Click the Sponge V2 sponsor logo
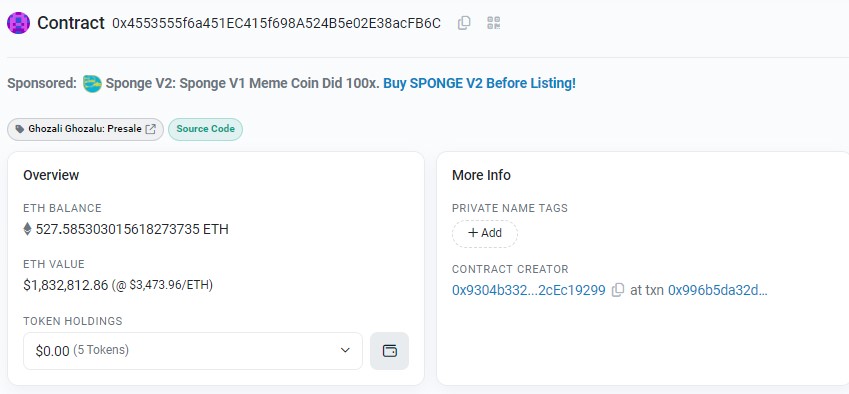849x394 pixels. [x=93, y=83]
